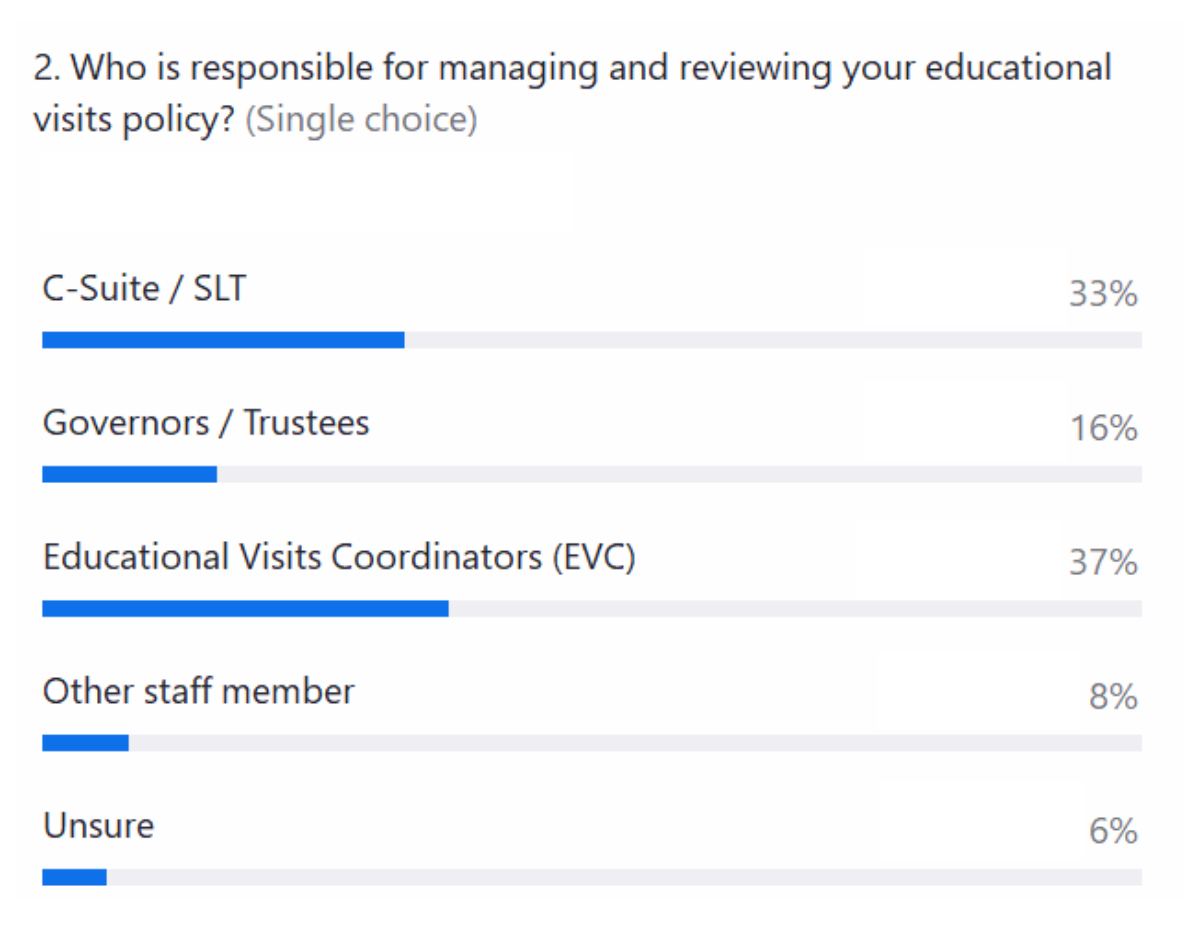
Task: Click the blue filled portion of EVC bar
Action: click(x=245, y=608)
